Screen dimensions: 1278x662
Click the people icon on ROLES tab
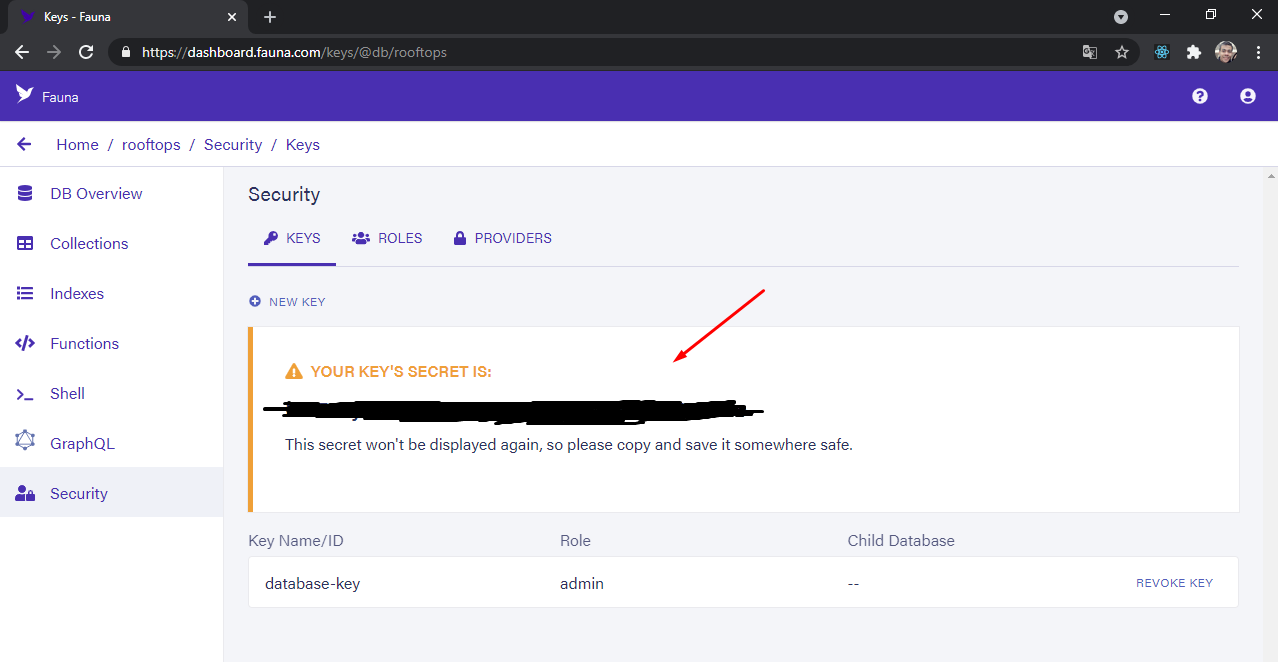(x=361, y=238)
